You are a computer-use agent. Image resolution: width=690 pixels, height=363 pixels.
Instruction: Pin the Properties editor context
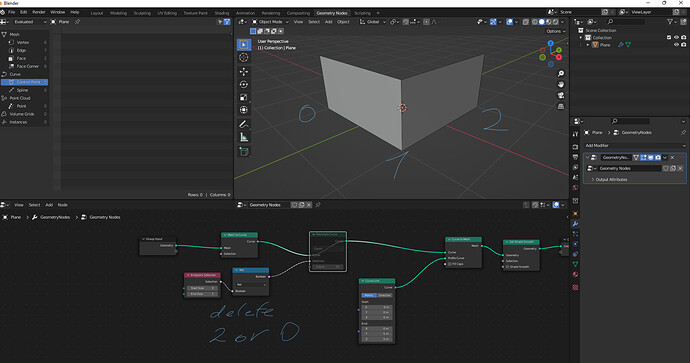[683, 132]
